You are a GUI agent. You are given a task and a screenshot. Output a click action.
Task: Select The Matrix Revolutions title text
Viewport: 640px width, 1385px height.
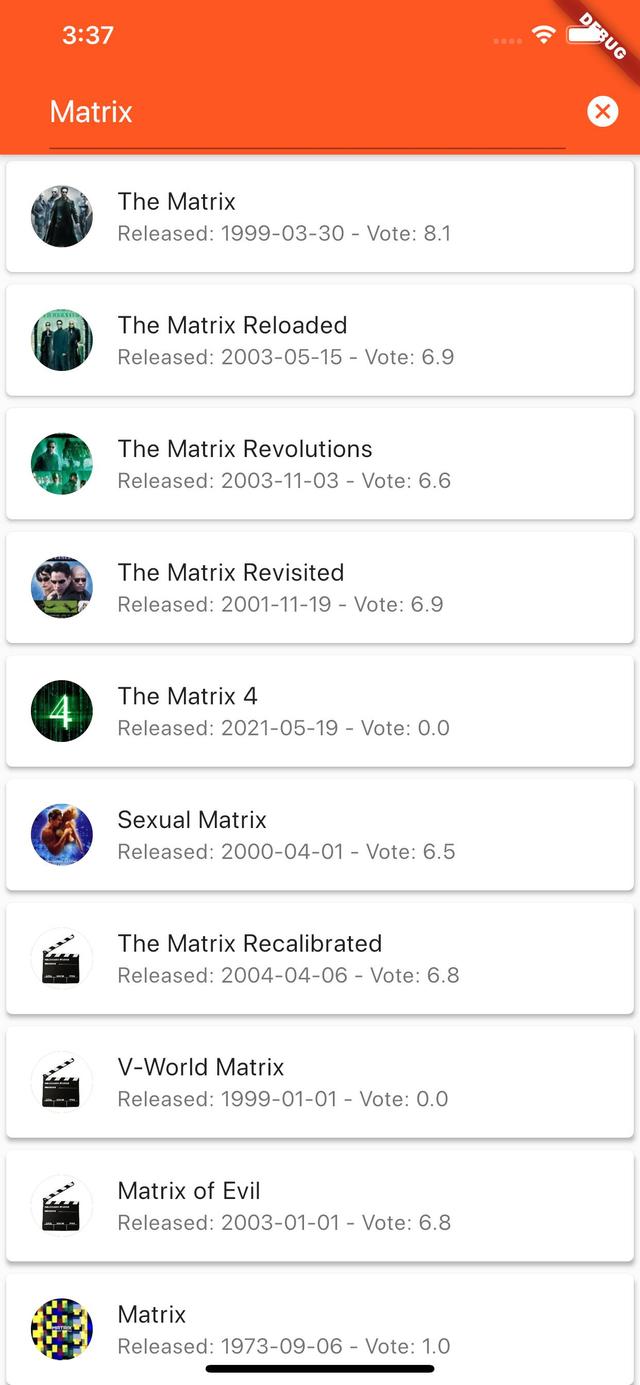[245, 449]
